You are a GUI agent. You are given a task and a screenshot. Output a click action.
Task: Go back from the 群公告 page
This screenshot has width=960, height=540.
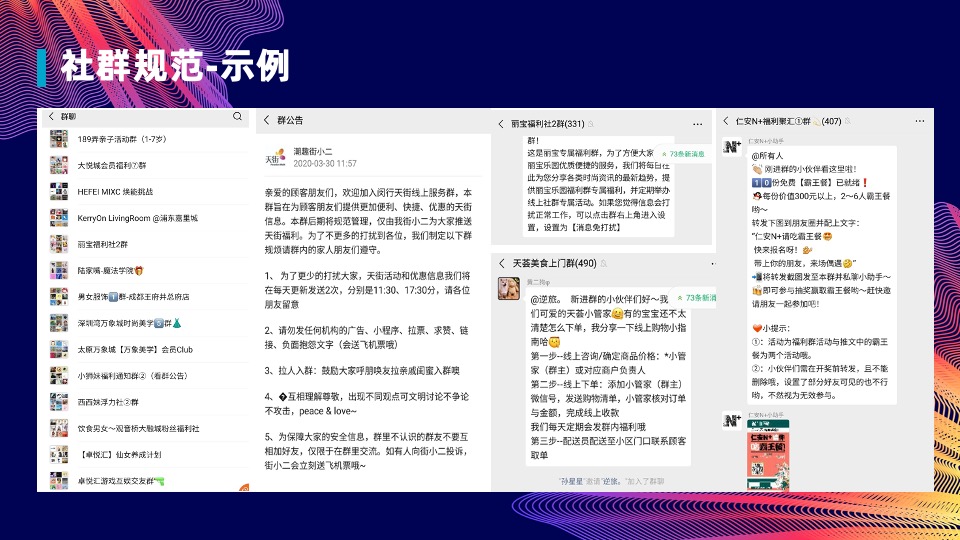(266, 120)
